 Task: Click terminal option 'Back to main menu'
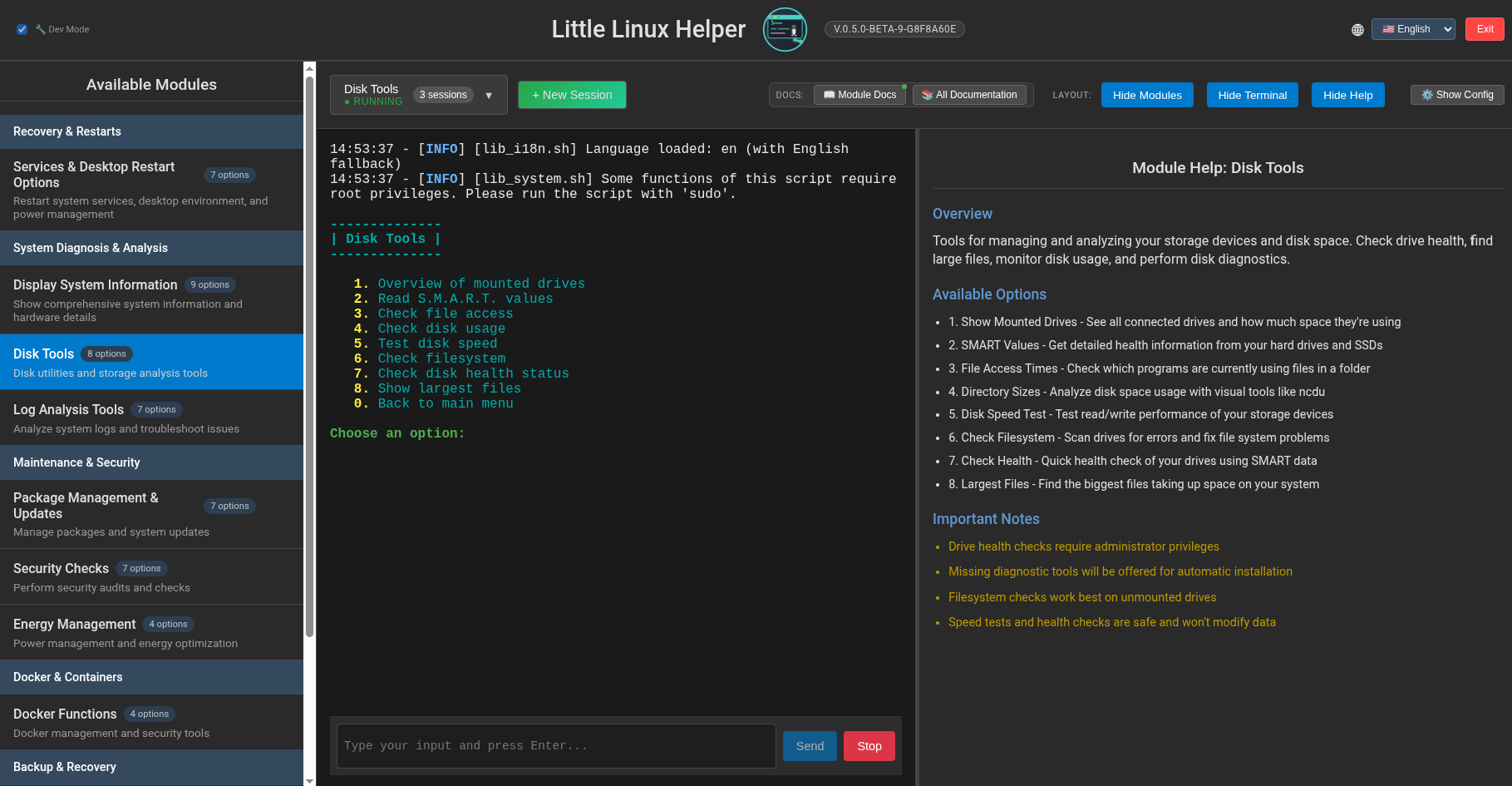[446, 403]
